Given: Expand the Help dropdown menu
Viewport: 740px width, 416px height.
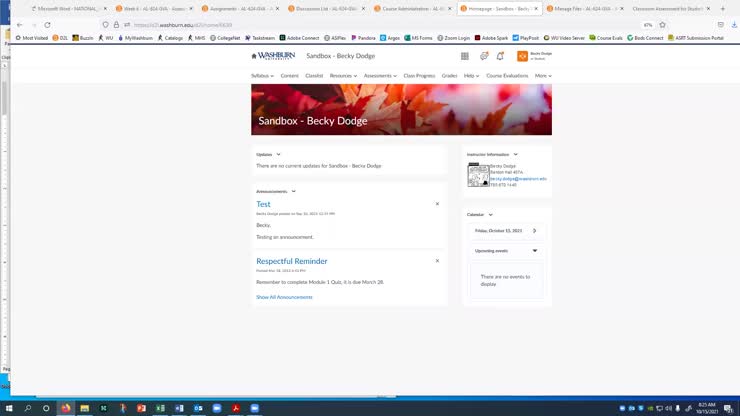Looking at the screenshot, I should [471, 76].
